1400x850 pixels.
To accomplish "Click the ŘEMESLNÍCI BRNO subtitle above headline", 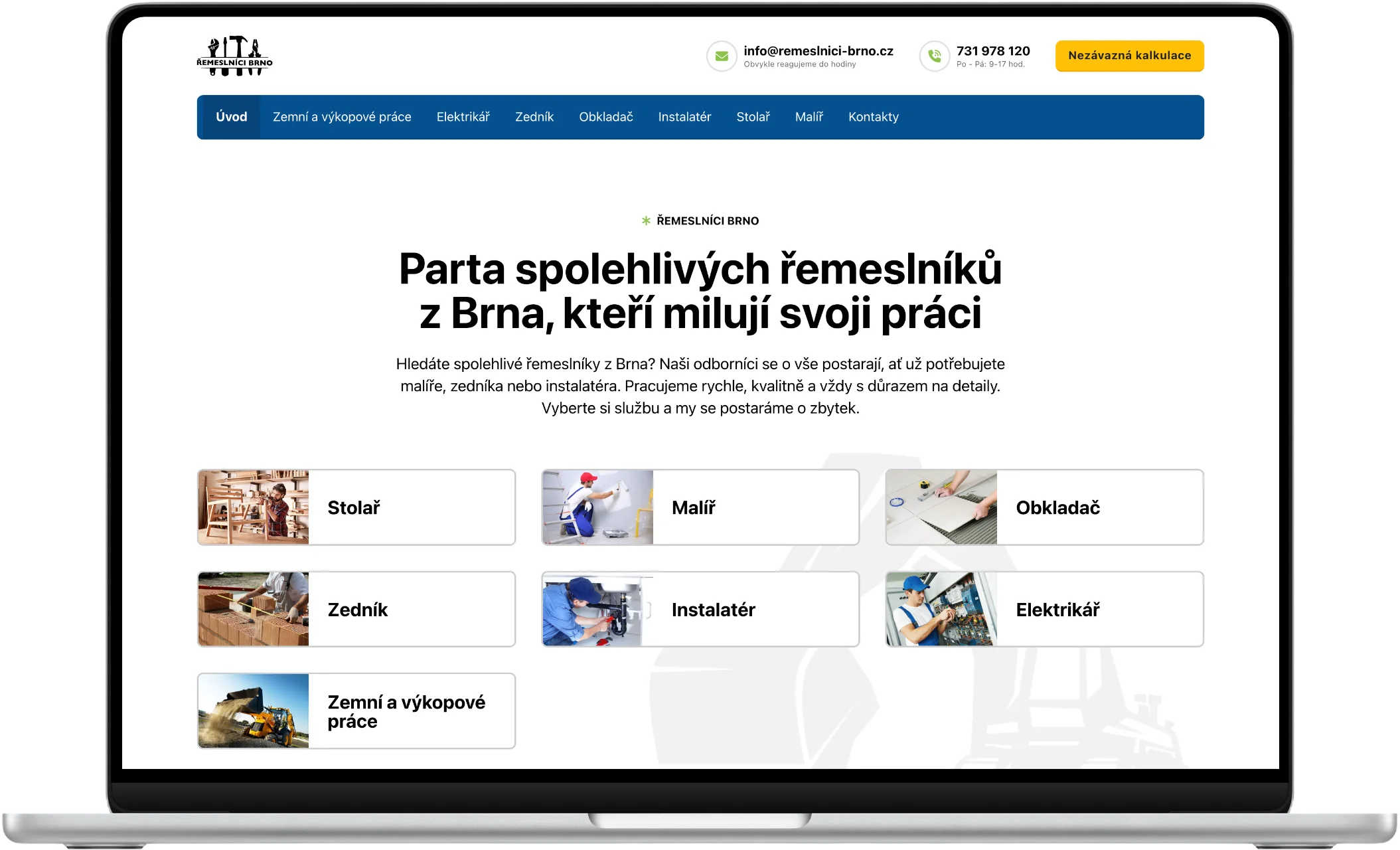I will coord(708,220).
